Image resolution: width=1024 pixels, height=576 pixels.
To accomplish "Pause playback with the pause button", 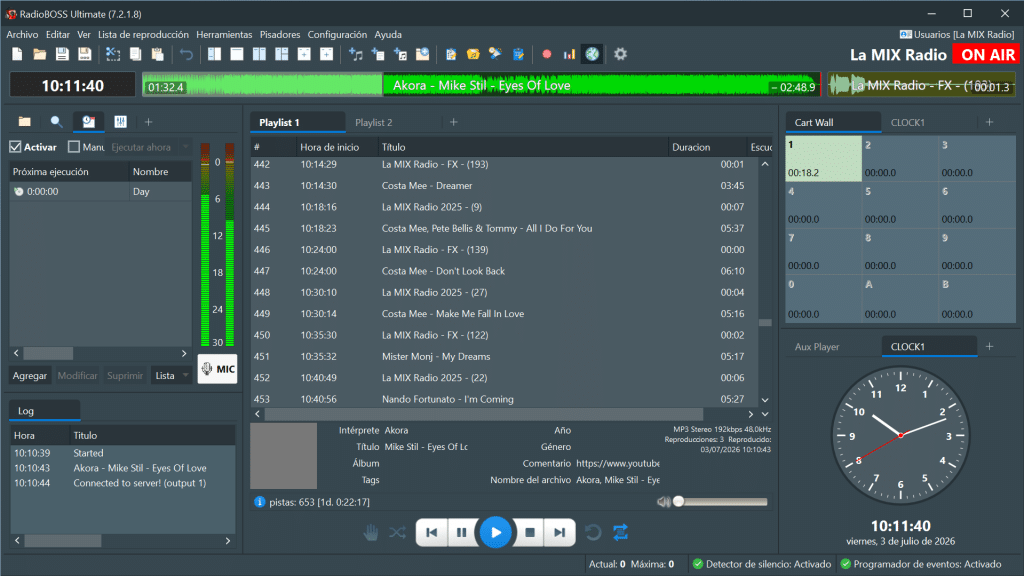I will (x=461, y=532).
